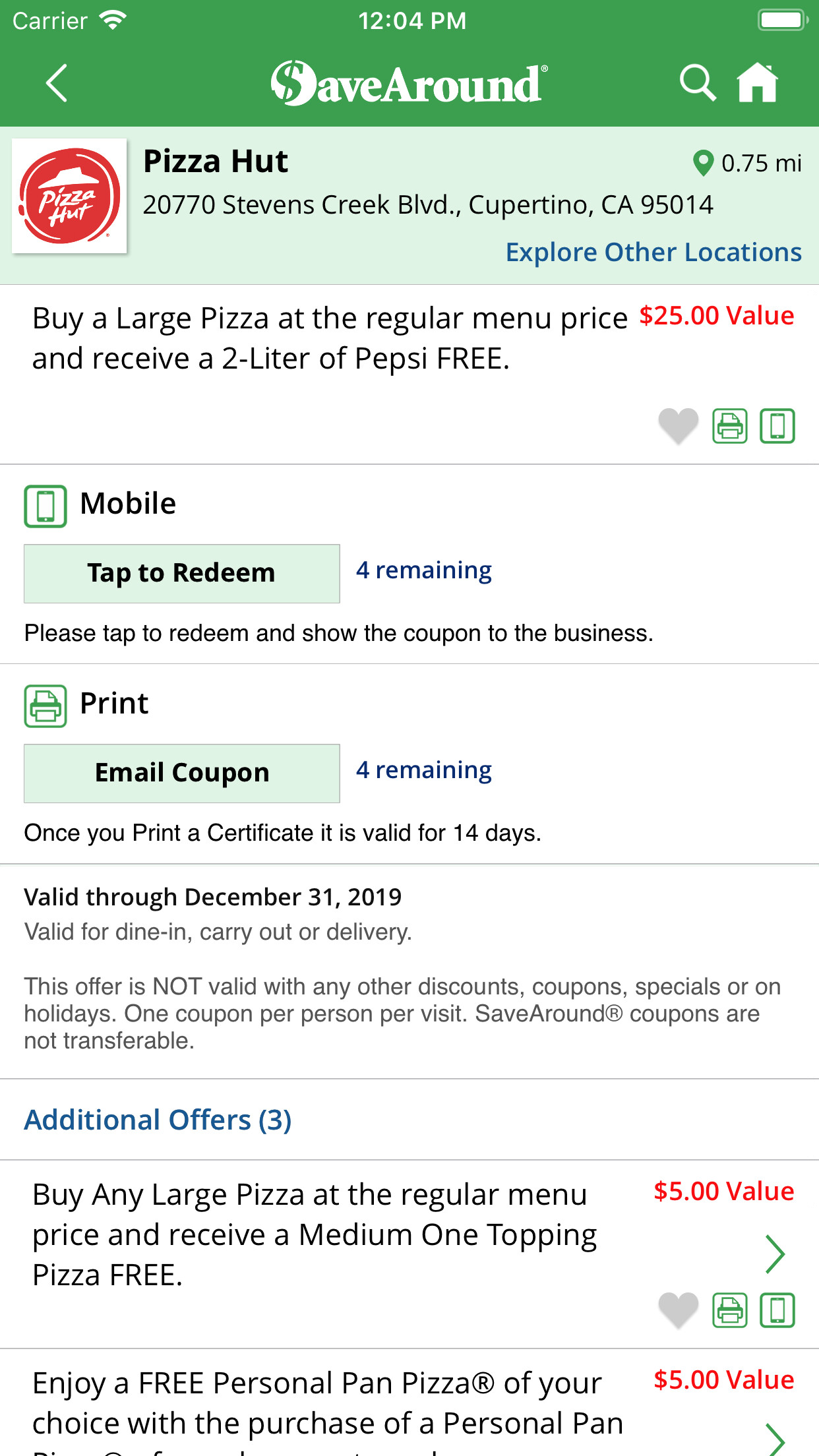Tap the SaveAround logo in header
The height and width of the screenshot is (1456, 819).
click(409, 83)
